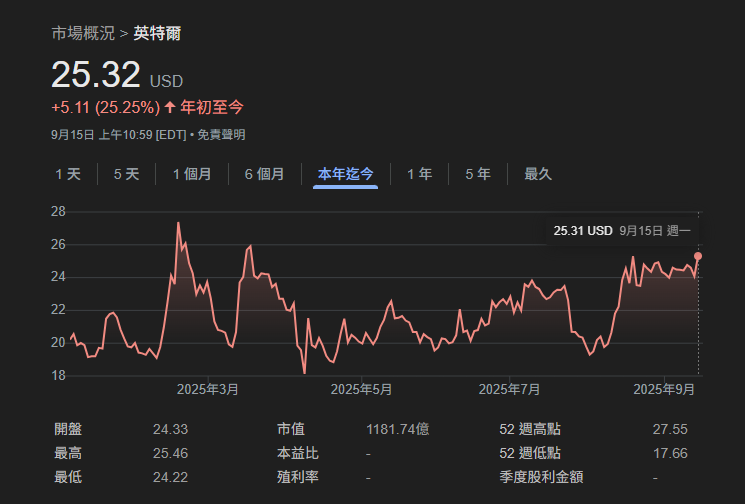
Task: Click the 25.31 USD chart tooltip
Action: click(622, 231)
